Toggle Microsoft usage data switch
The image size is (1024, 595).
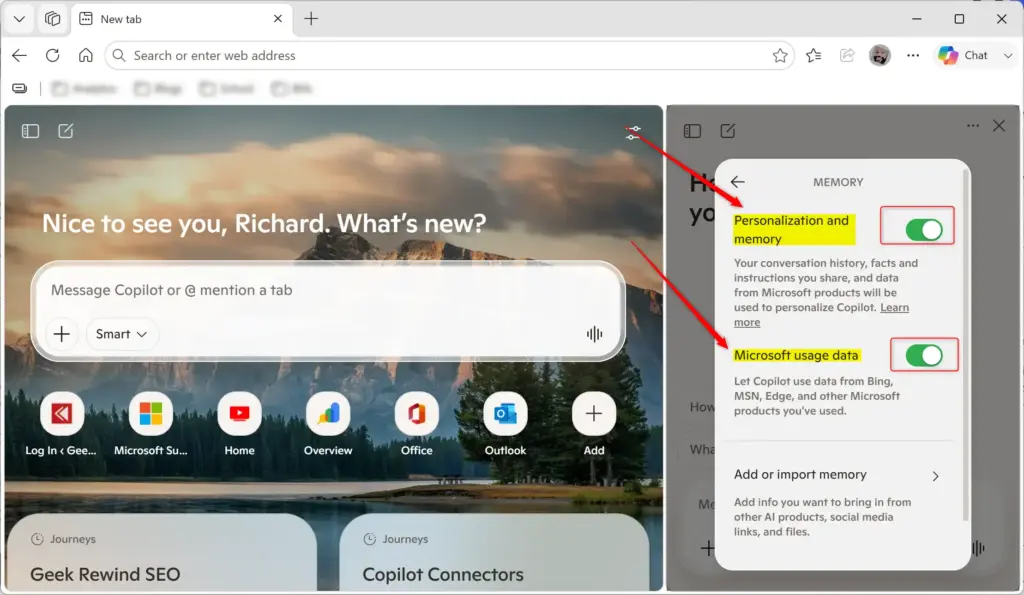click(x=923, y=355)
